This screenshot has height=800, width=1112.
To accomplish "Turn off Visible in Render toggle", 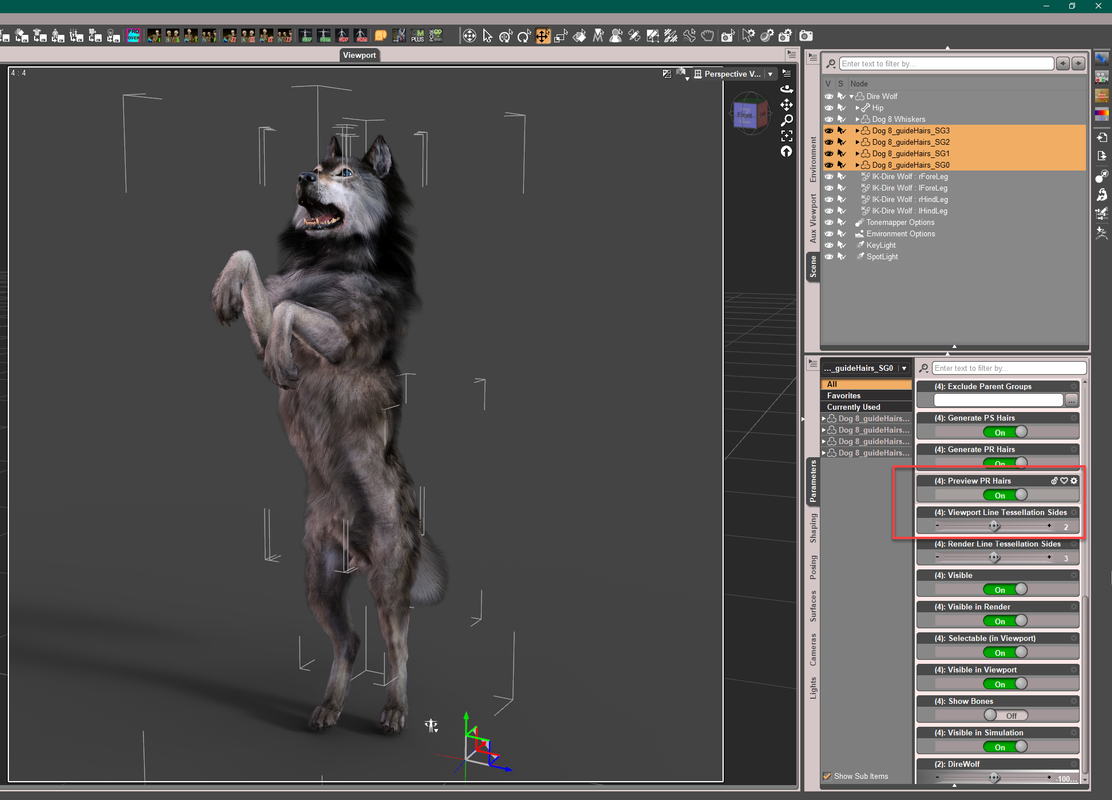I will pos(1005,621).
